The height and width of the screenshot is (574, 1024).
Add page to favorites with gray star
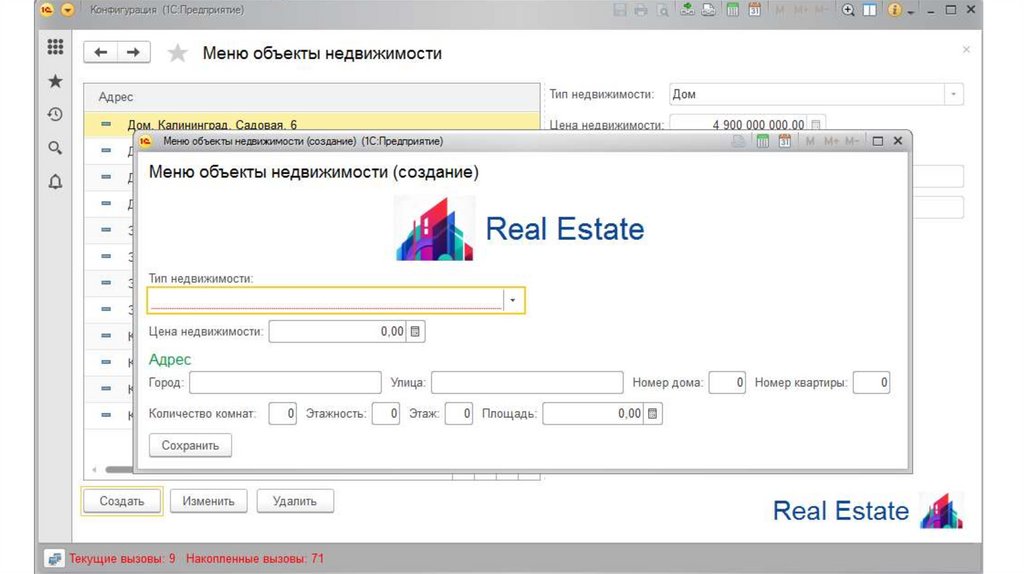click(177, 53)
